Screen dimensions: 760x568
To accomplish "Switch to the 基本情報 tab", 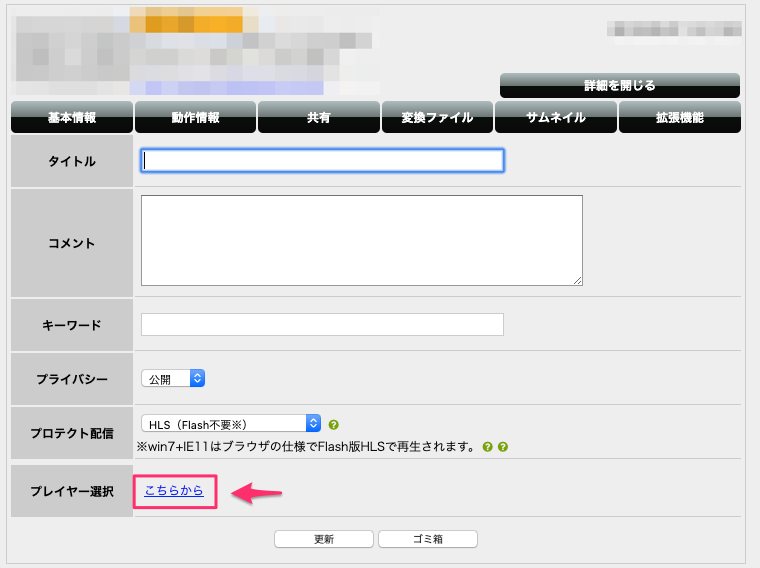I will [x=71, y=118].
